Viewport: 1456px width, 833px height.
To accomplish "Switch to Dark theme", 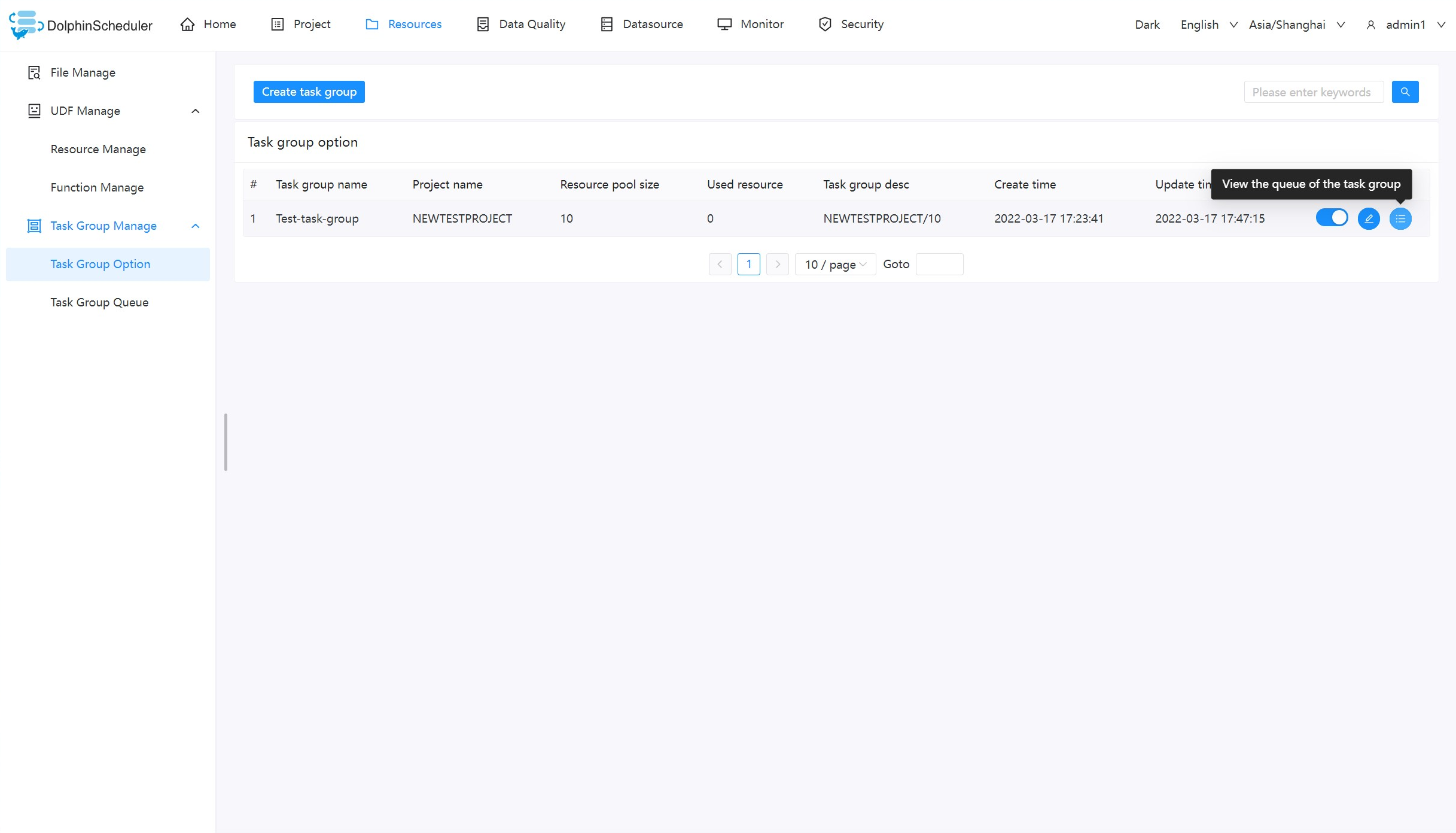I will [1147, 25].
